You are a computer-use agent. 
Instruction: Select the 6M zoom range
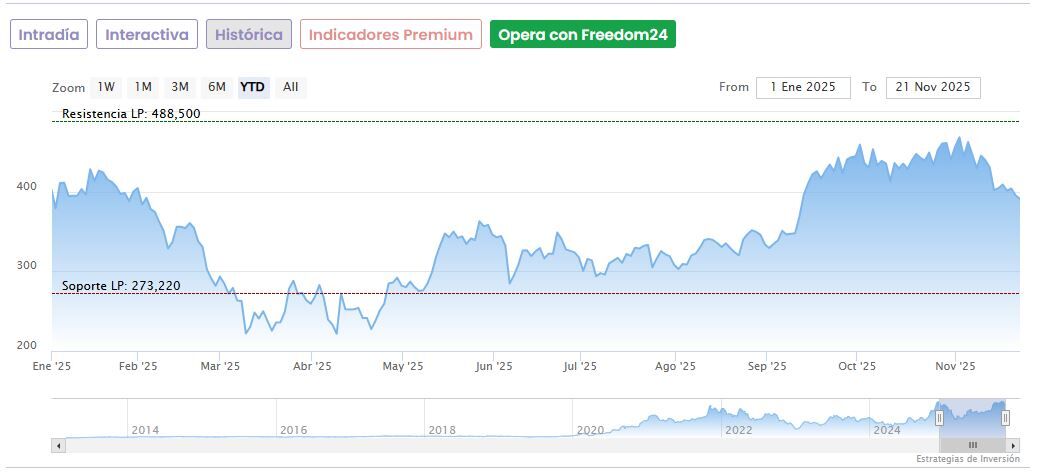(216, 87)
